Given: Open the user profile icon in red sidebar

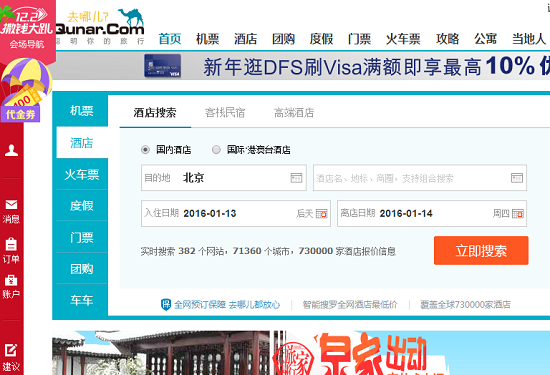Looking at the screenshot, I should [11, 150].
